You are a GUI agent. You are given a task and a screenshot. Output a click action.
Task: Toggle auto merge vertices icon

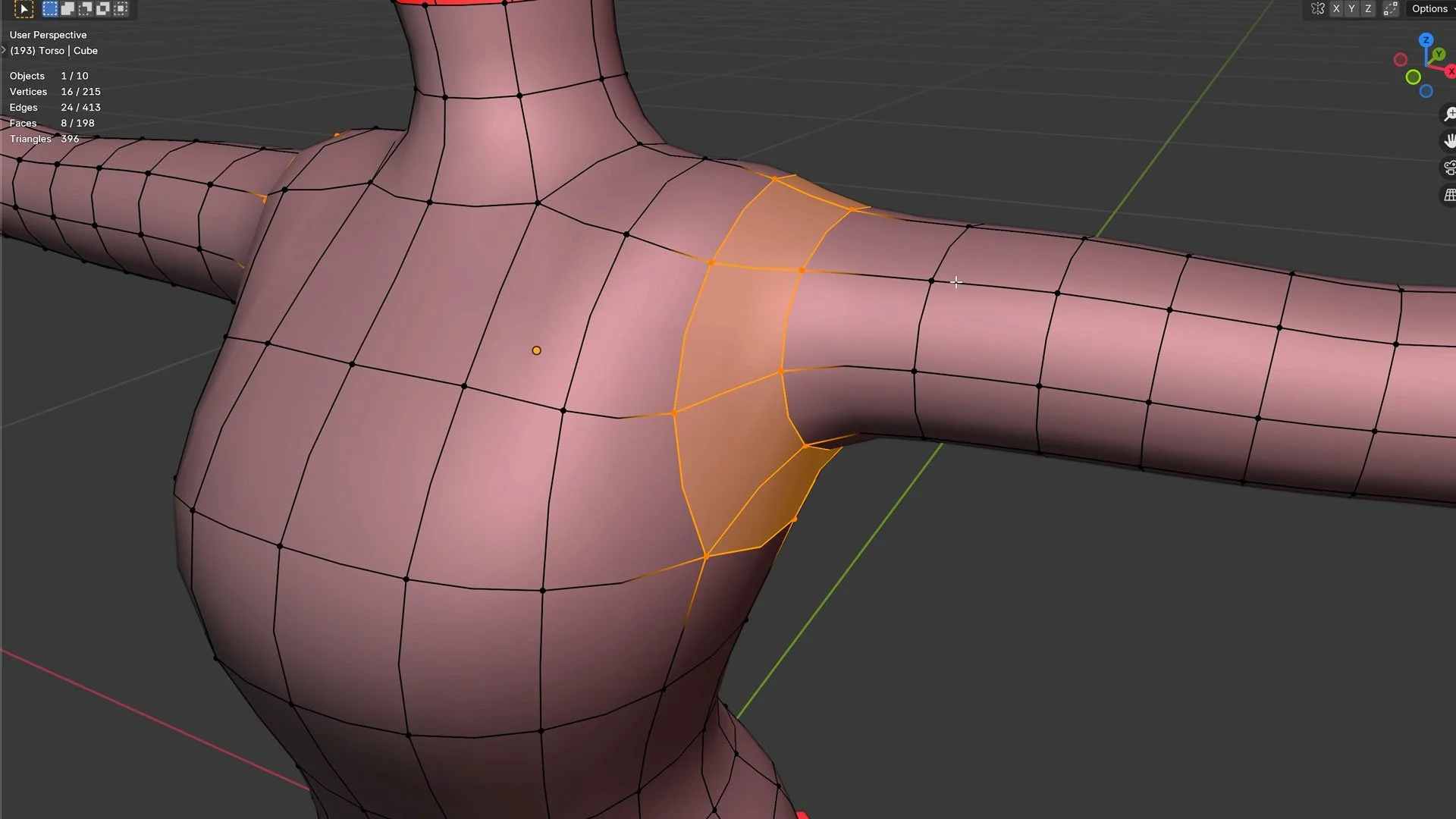tap(1390, 9)
